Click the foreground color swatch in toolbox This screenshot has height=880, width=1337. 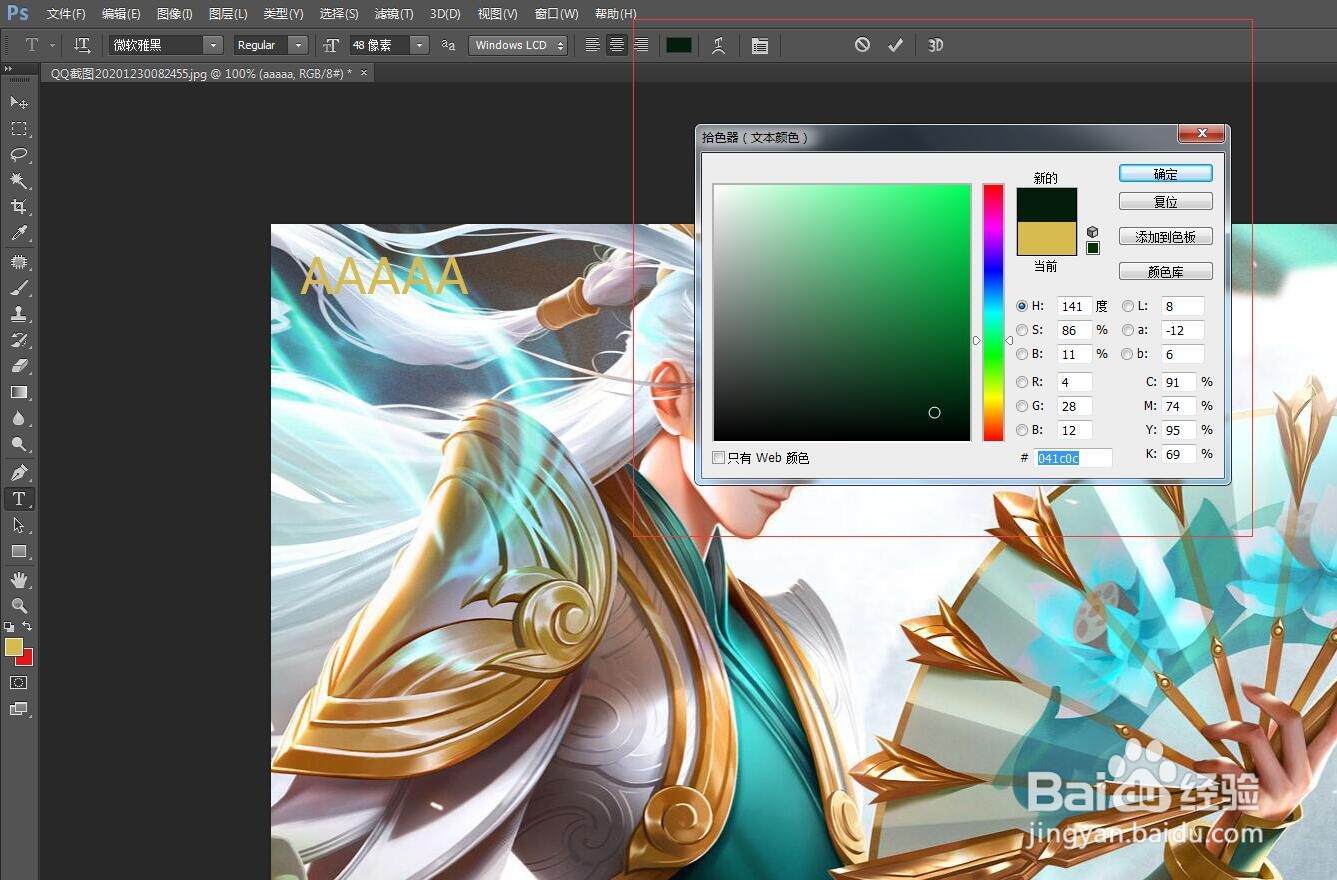13,647
